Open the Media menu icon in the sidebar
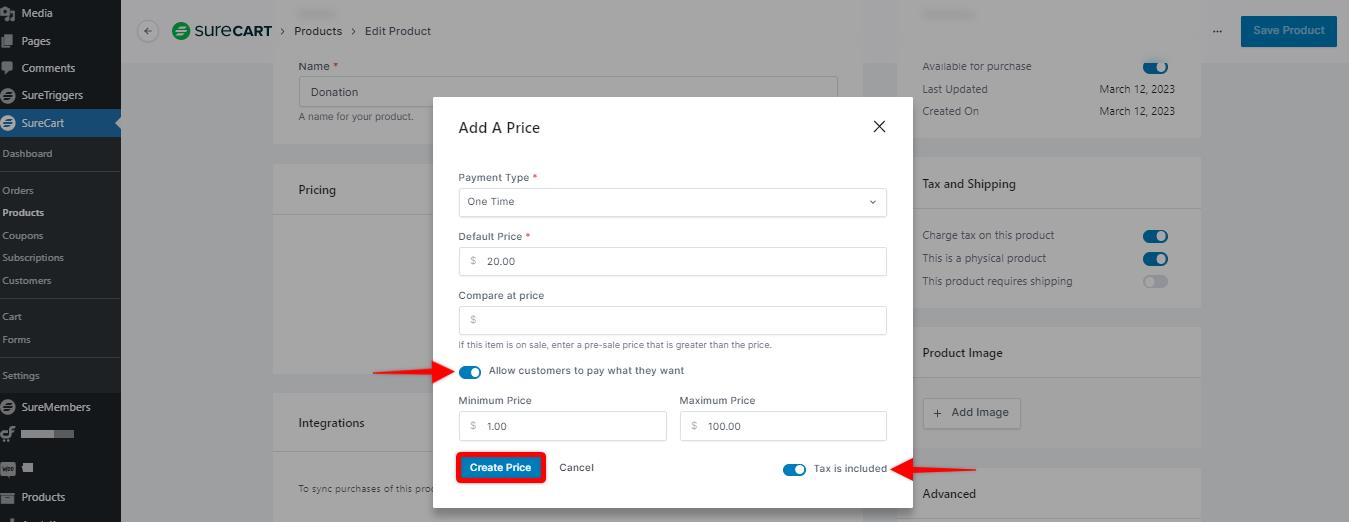1349x522 pixels. (8, 14)
